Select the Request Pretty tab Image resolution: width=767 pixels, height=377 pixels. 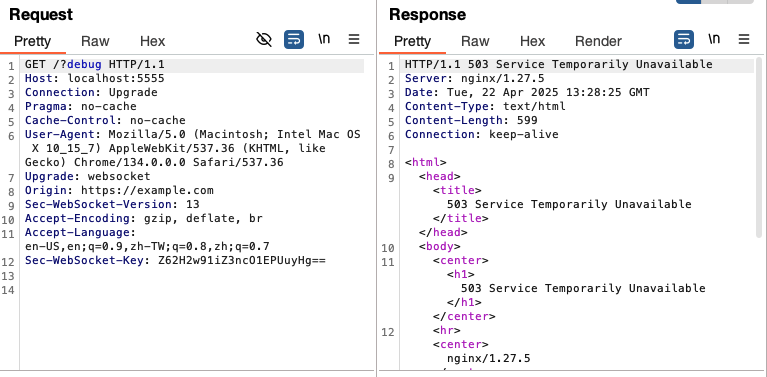click(x=32, y=41)
